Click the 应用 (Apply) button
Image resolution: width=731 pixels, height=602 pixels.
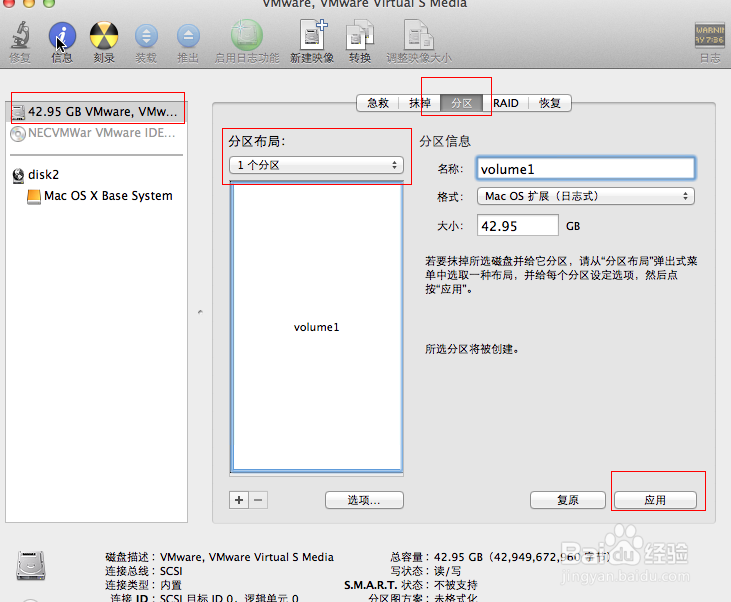pos(655,500)
